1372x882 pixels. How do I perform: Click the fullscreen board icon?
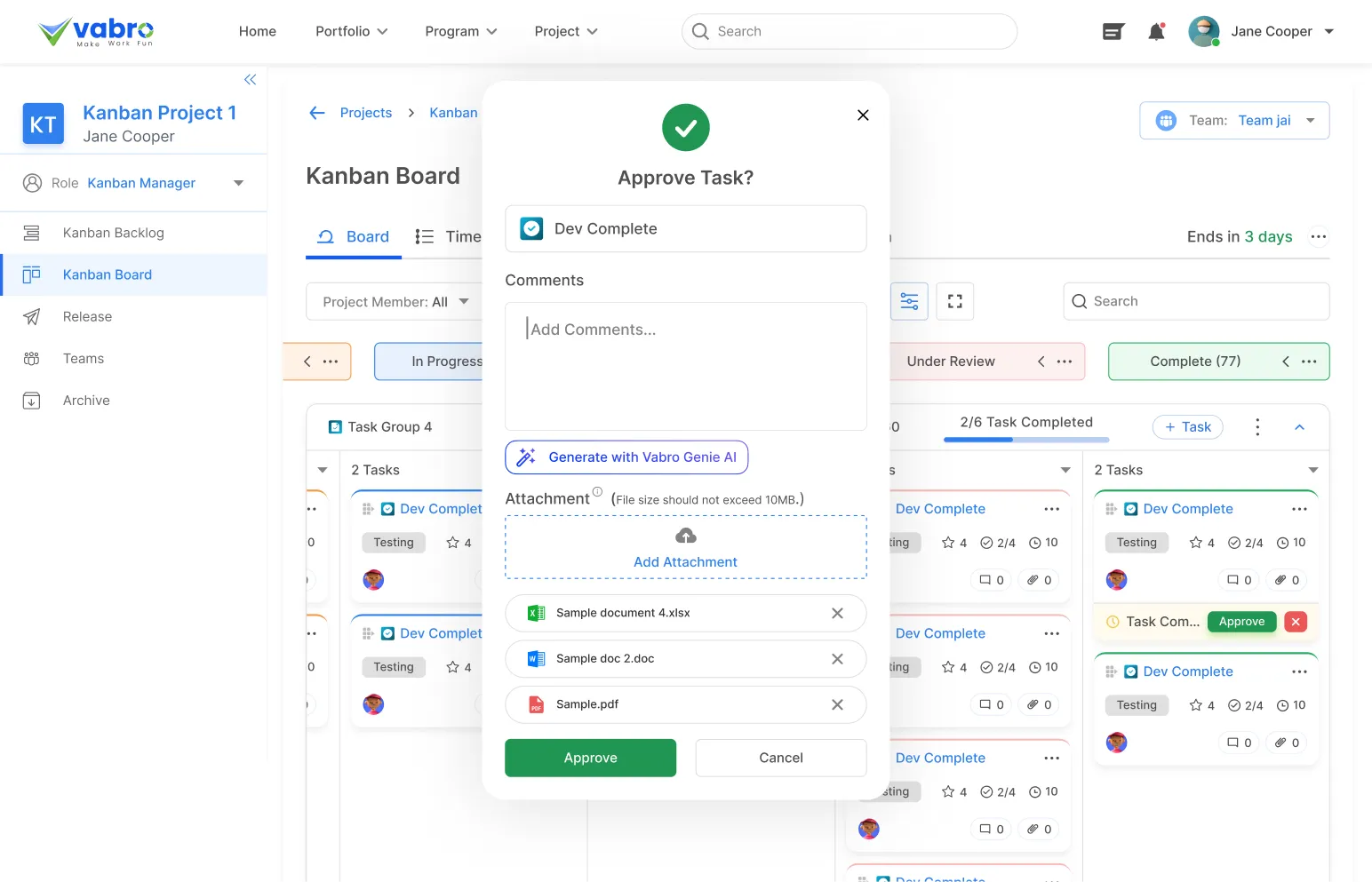click(954, 302)
